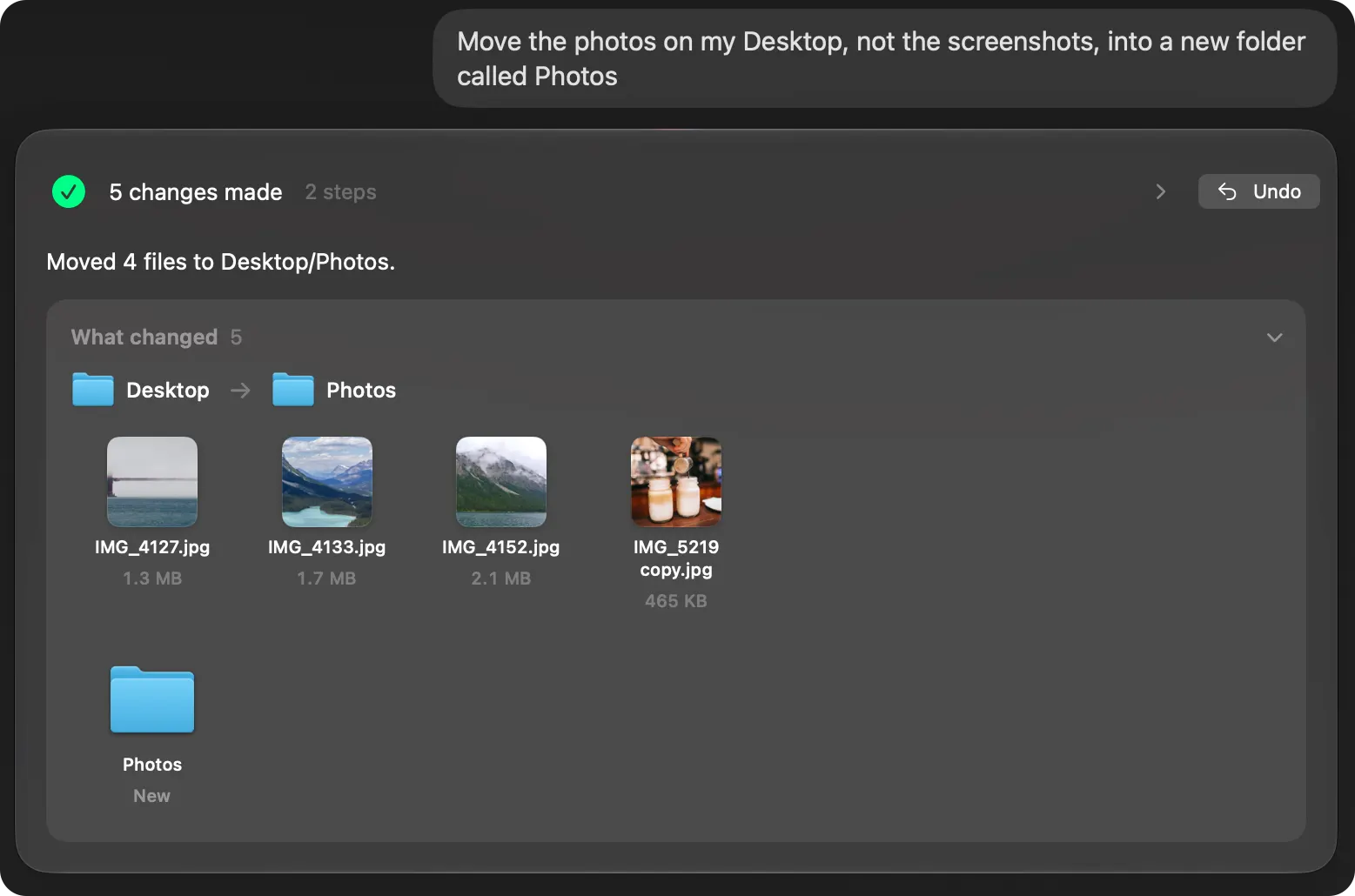Click the IMG_4133.jpg file name
Image resolution: width=1355 pixels, height=896 pixels.
pyautogui.click(x=327, y=547)
